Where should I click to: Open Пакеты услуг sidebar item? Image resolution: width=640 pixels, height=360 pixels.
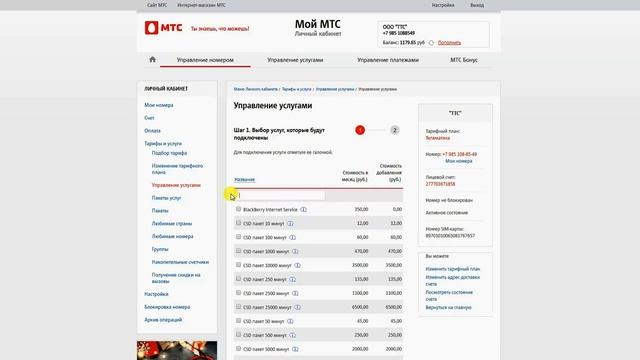coord(166,198)
